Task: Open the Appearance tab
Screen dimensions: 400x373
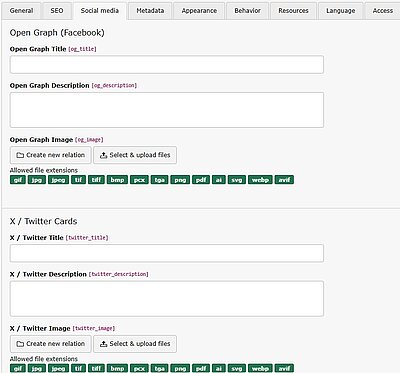Action: 199,11
